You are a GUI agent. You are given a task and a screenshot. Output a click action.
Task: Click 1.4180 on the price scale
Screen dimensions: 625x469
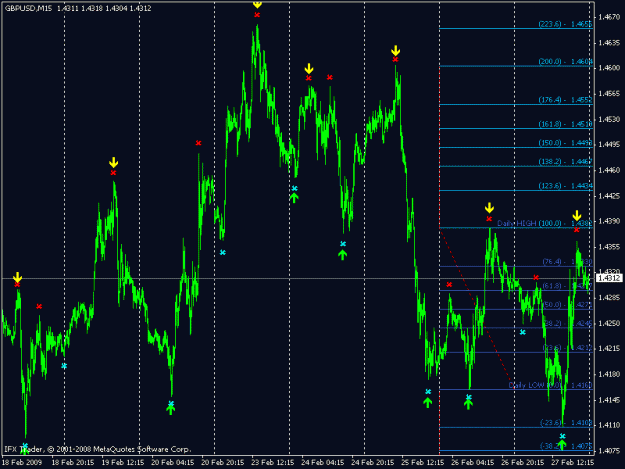pos(609,374)
